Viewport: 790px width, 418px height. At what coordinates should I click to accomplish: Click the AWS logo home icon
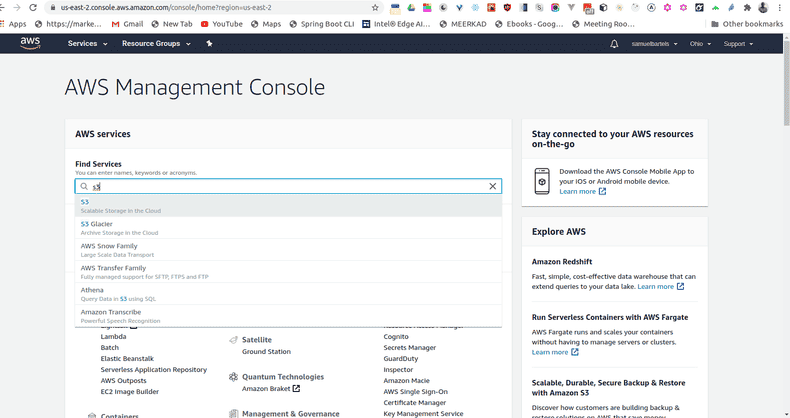(x=30, y=43)
